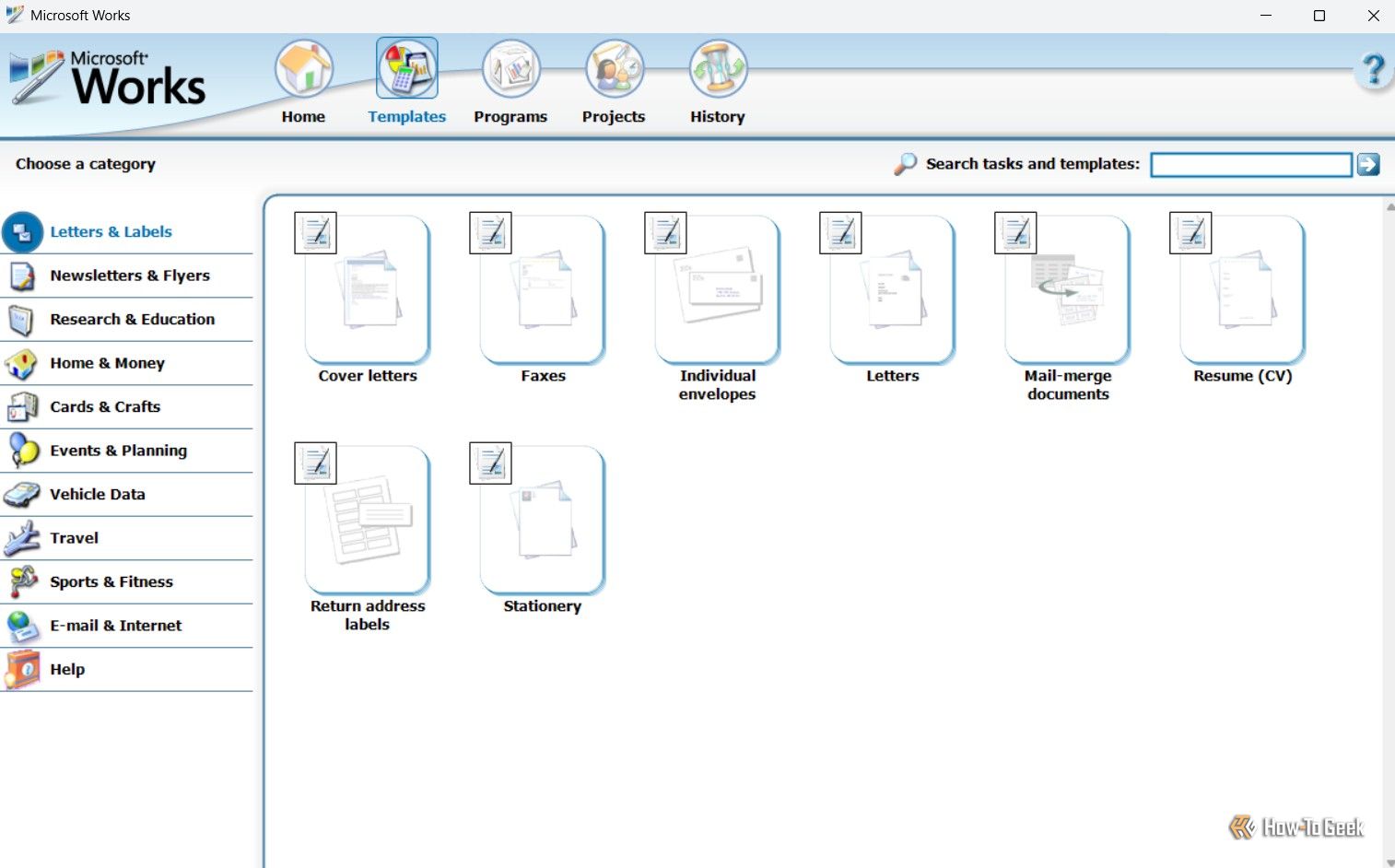Click the Travel airplane icon

point(20,537)
